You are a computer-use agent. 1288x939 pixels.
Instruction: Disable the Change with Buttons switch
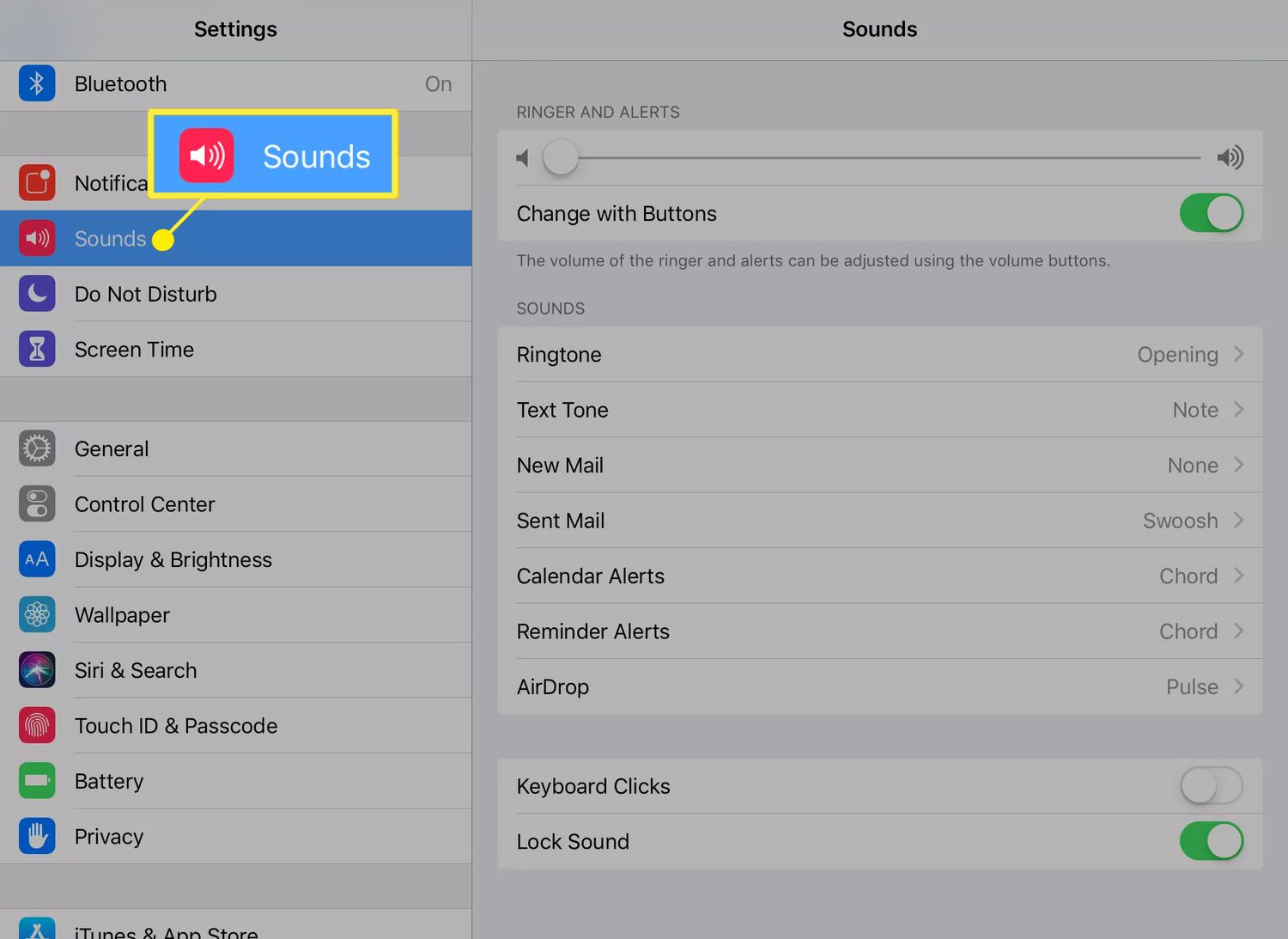pyautogui.click(x=1211, y=213)
